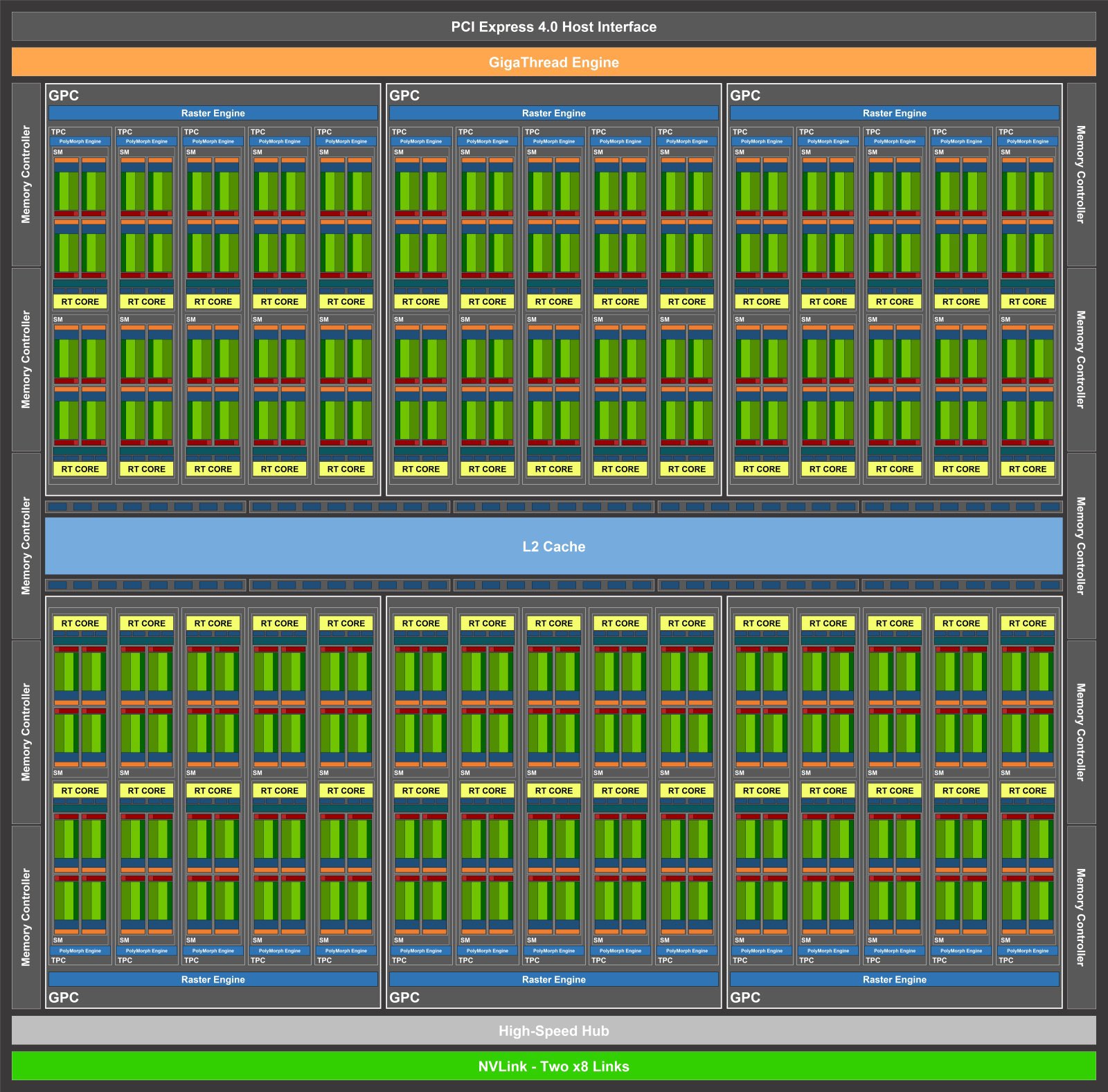
Task: Click the rightmost TPC label in the top-right GPC
Action: point(1006,132)
